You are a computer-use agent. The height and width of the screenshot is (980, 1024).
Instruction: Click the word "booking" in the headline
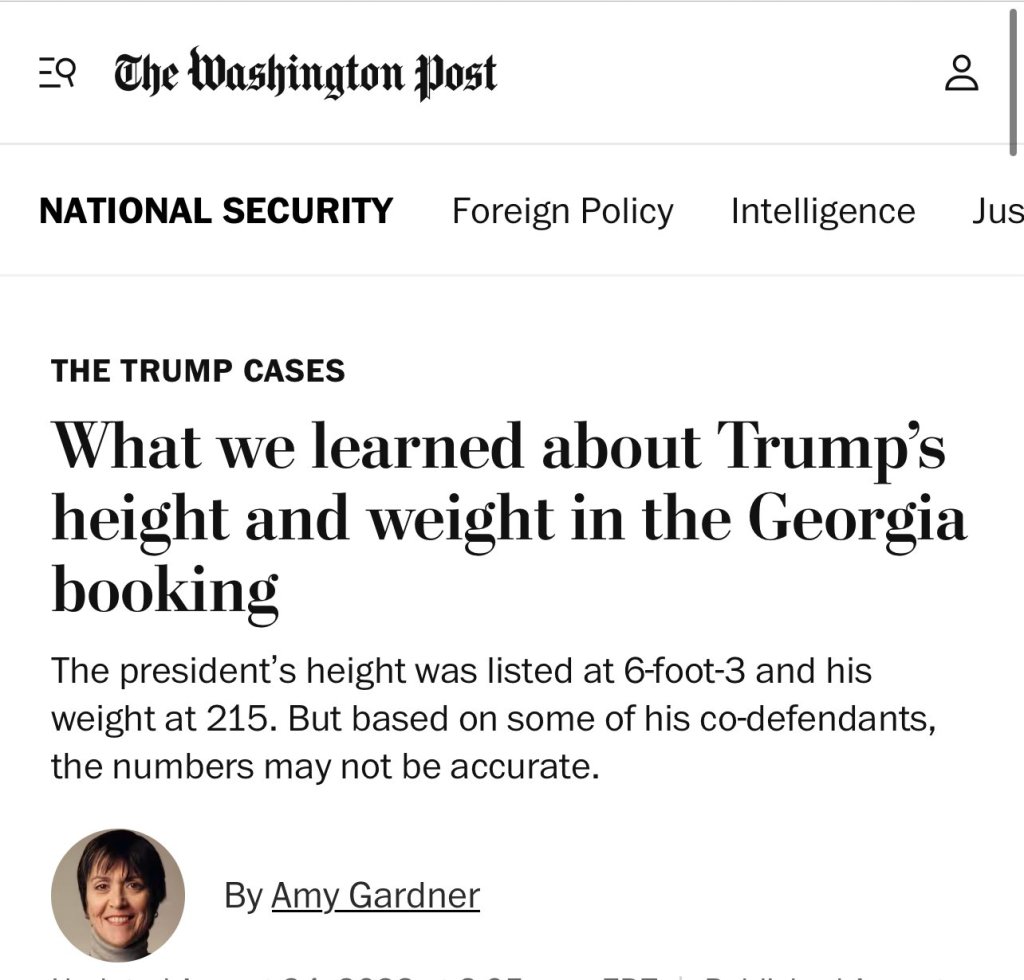click(165, 590)
